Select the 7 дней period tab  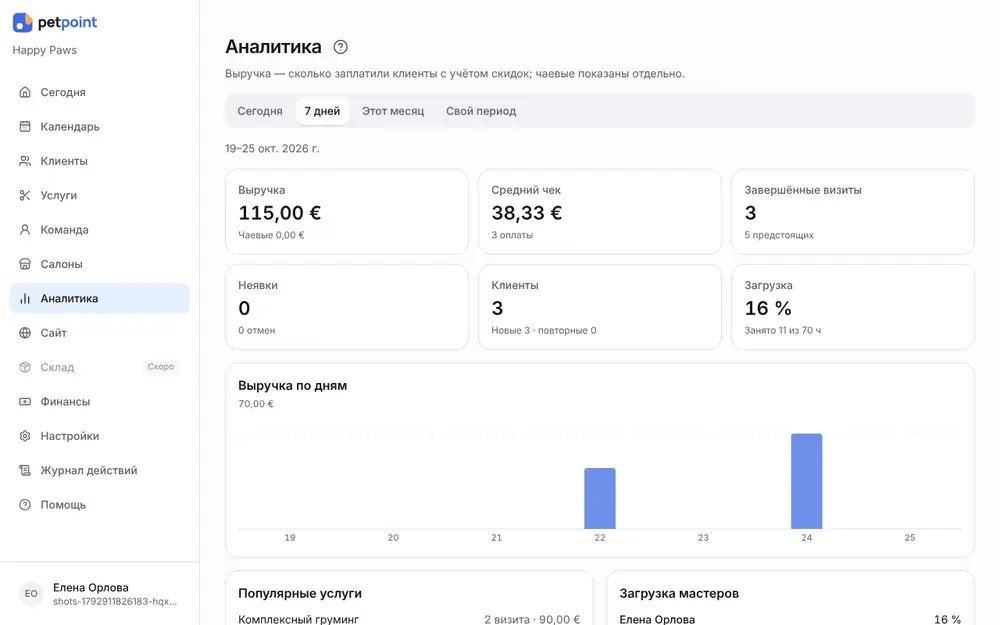322,111
